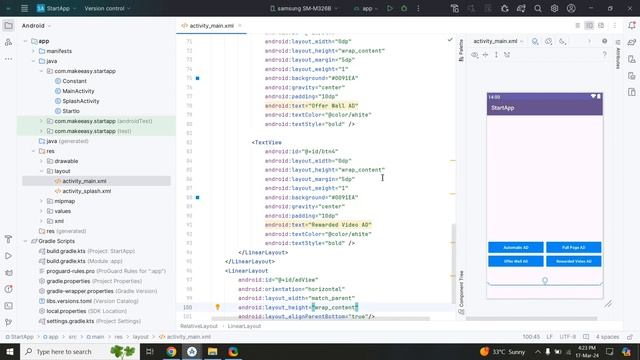Open activity_main.xml dropdown in preview toolbar
Image resolution: width=640 pixels, height=360 pixels.
point(498,41)
